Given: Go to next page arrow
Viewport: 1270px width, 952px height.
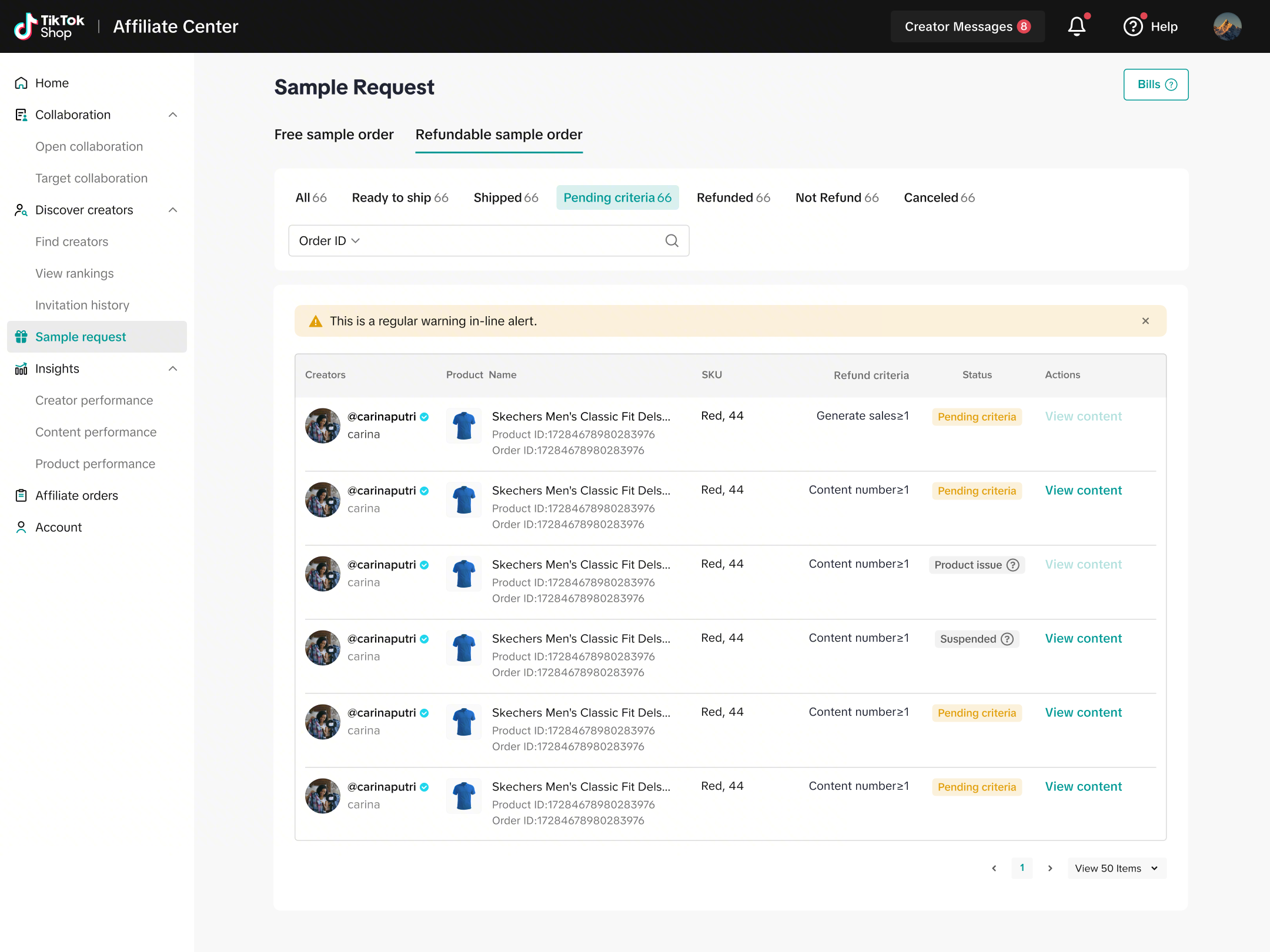Looking at the screenshot, I should (x=1050, y=868).
